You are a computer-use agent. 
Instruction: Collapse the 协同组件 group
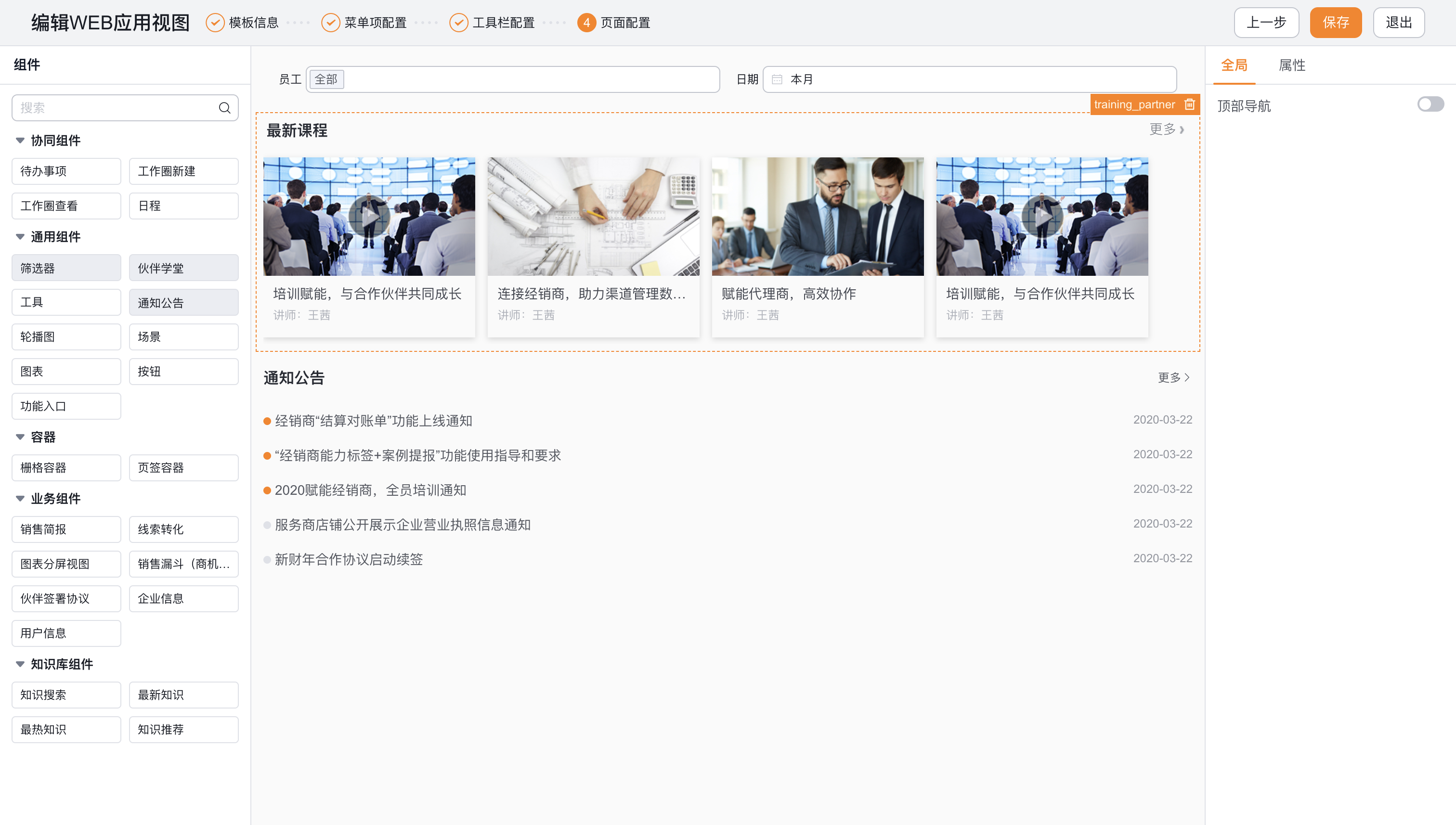pyautogui.click(x=20, y=141)
